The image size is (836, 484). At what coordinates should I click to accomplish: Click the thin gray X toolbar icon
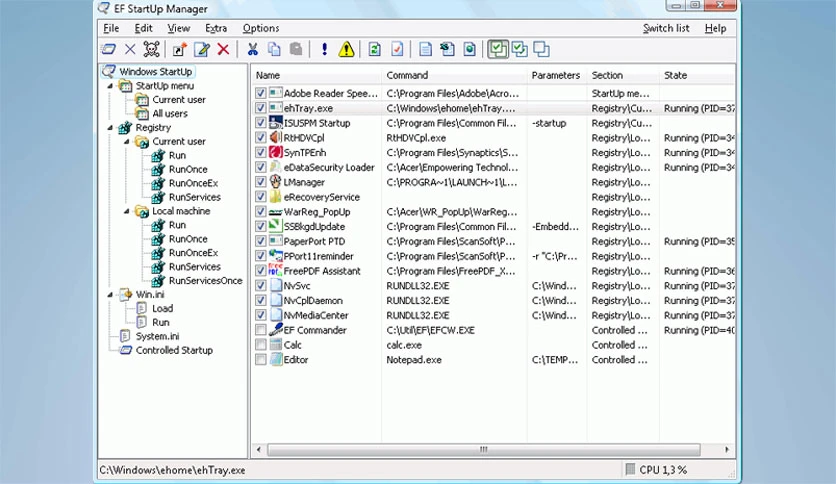click(x=130, y=50)
